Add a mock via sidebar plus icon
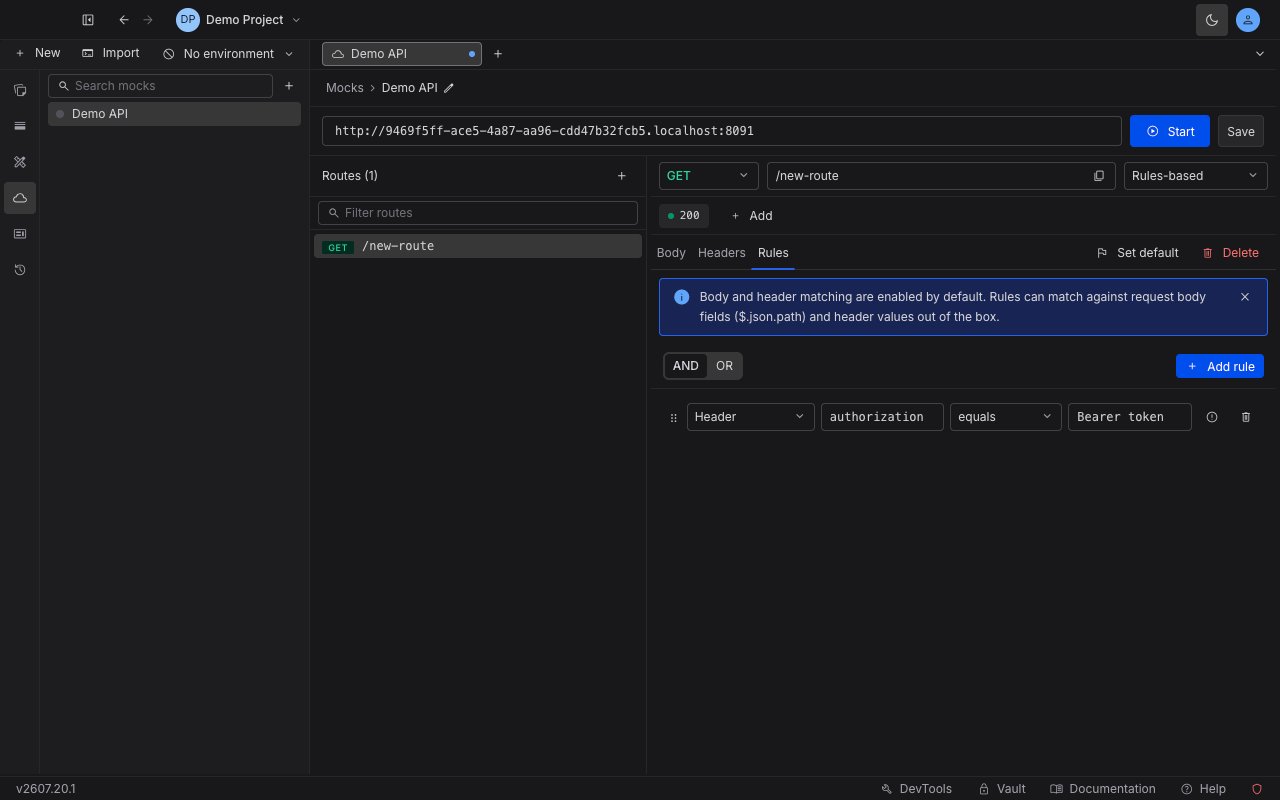The image size is (1280, 800). 289,86
